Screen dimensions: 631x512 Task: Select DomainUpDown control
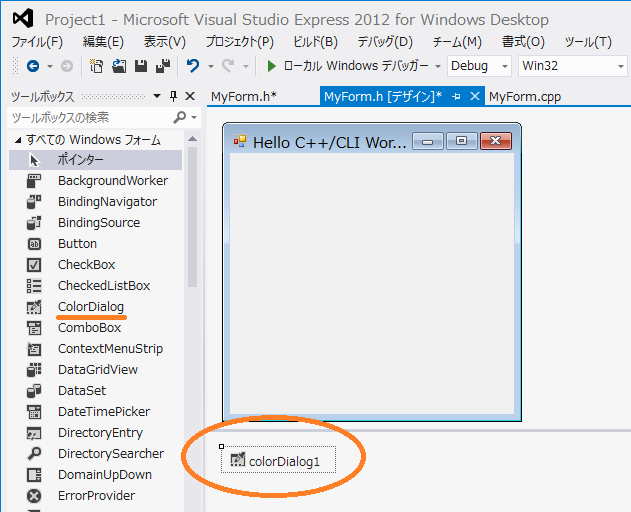click(x=96, y=475)
